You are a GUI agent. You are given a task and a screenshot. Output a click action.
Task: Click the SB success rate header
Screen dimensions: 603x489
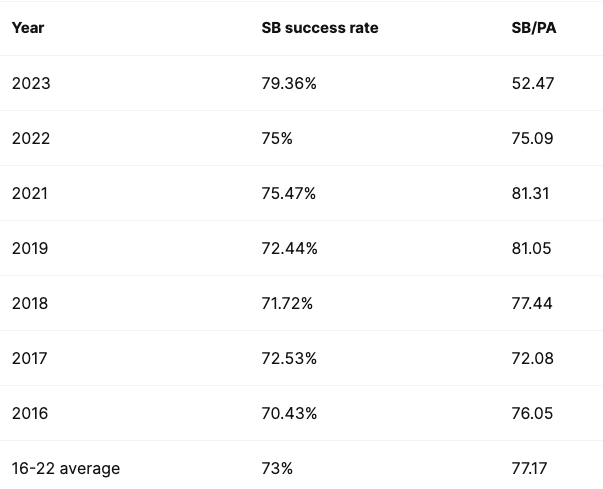click(320, 28)
